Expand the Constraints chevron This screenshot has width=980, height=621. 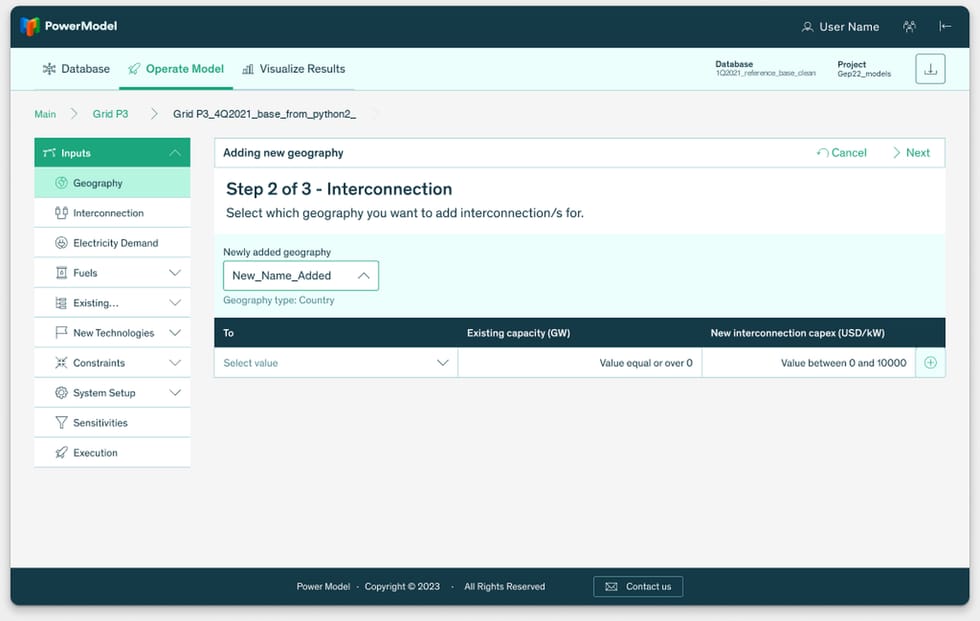click(x=175, y=363)
